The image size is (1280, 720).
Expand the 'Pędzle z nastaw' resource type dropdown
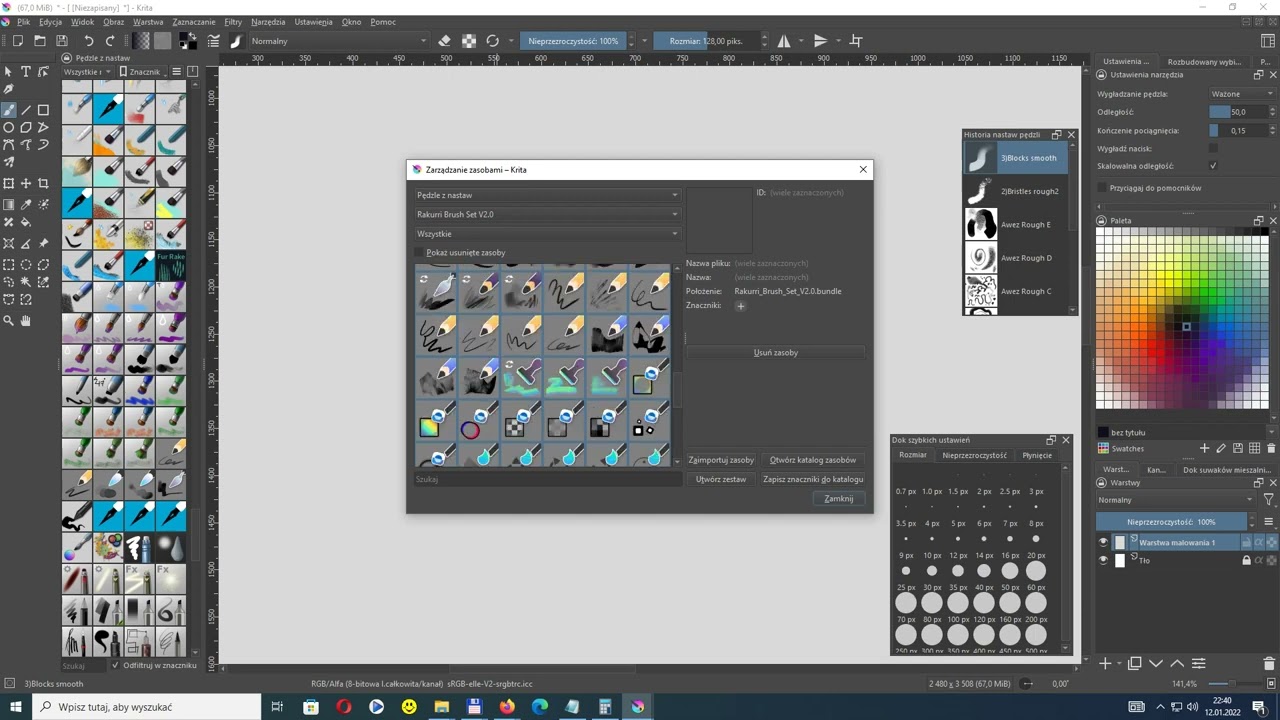[x=547, y=195]
